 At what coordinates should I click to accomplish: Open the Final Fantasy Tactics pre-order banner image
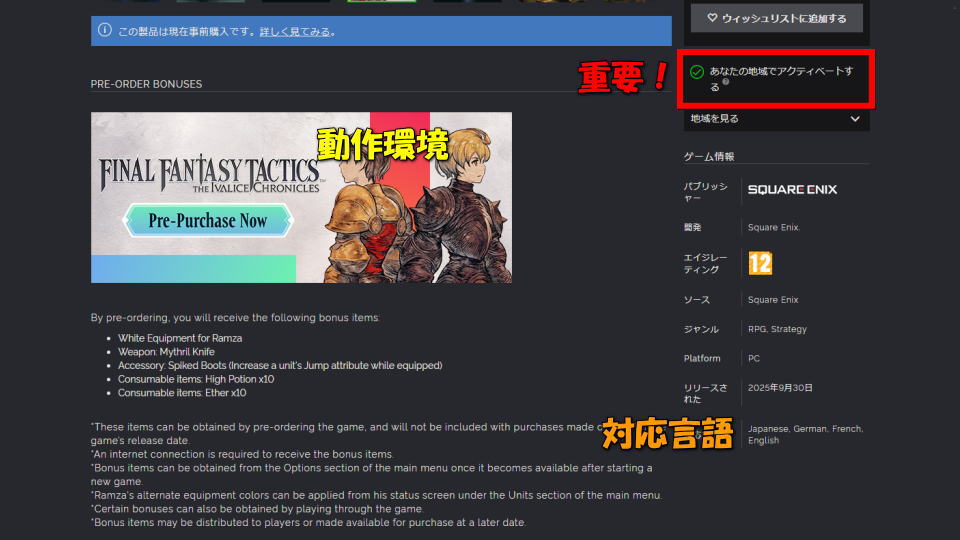coord(301,197)
